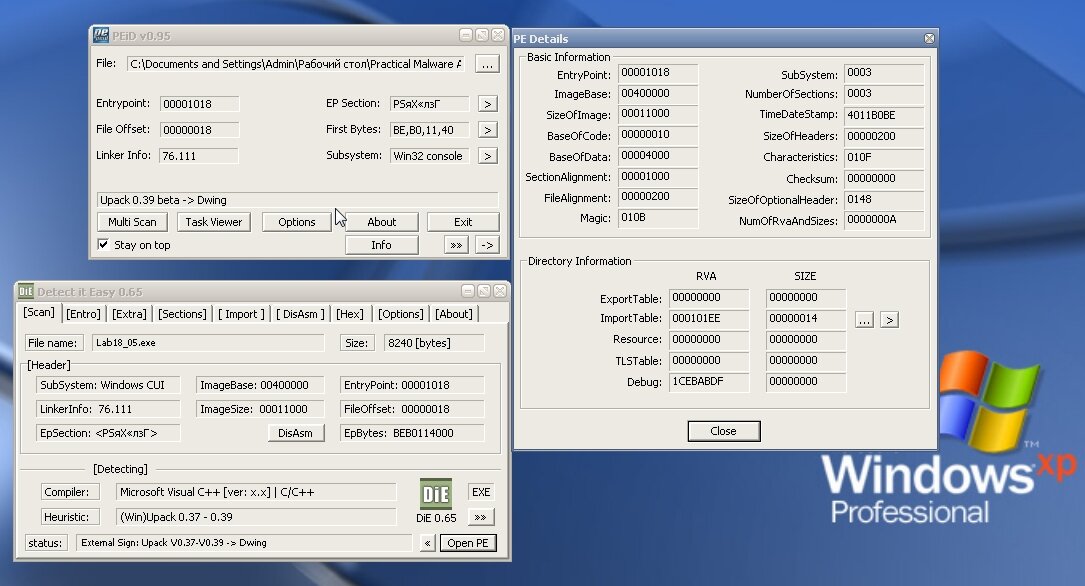Uncheck the Stay on top checkbox
The image size is (1085, 586).
click(x=103, y=245)
